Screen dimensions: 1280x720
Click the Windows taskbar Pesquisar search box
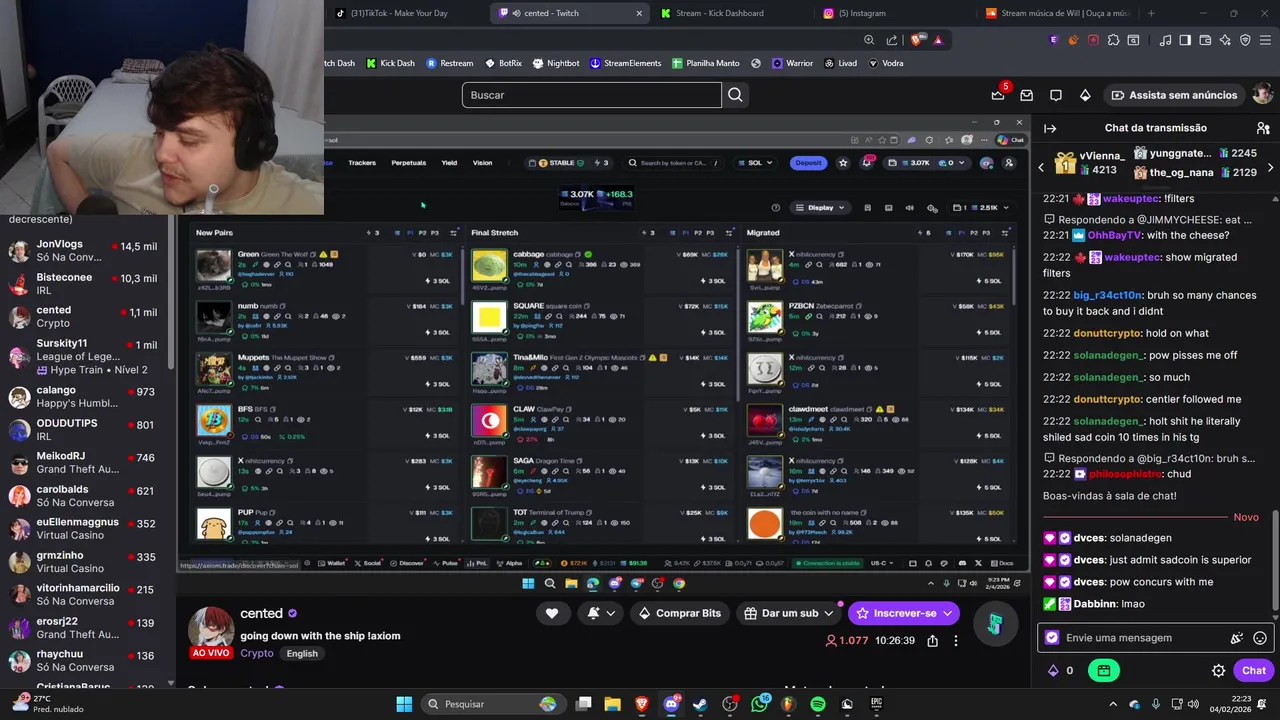(492, 704)
